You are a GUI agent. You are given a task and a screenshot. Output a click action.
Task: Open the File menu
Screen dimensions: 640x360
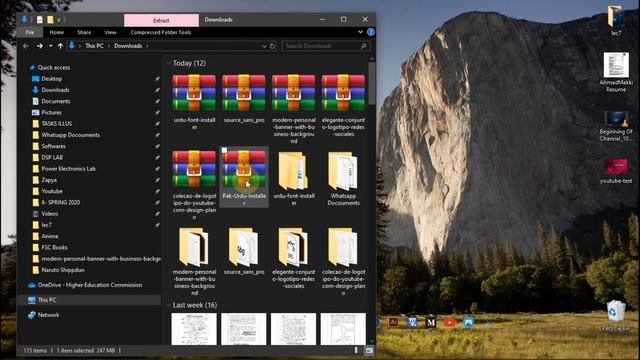(30, 32)
